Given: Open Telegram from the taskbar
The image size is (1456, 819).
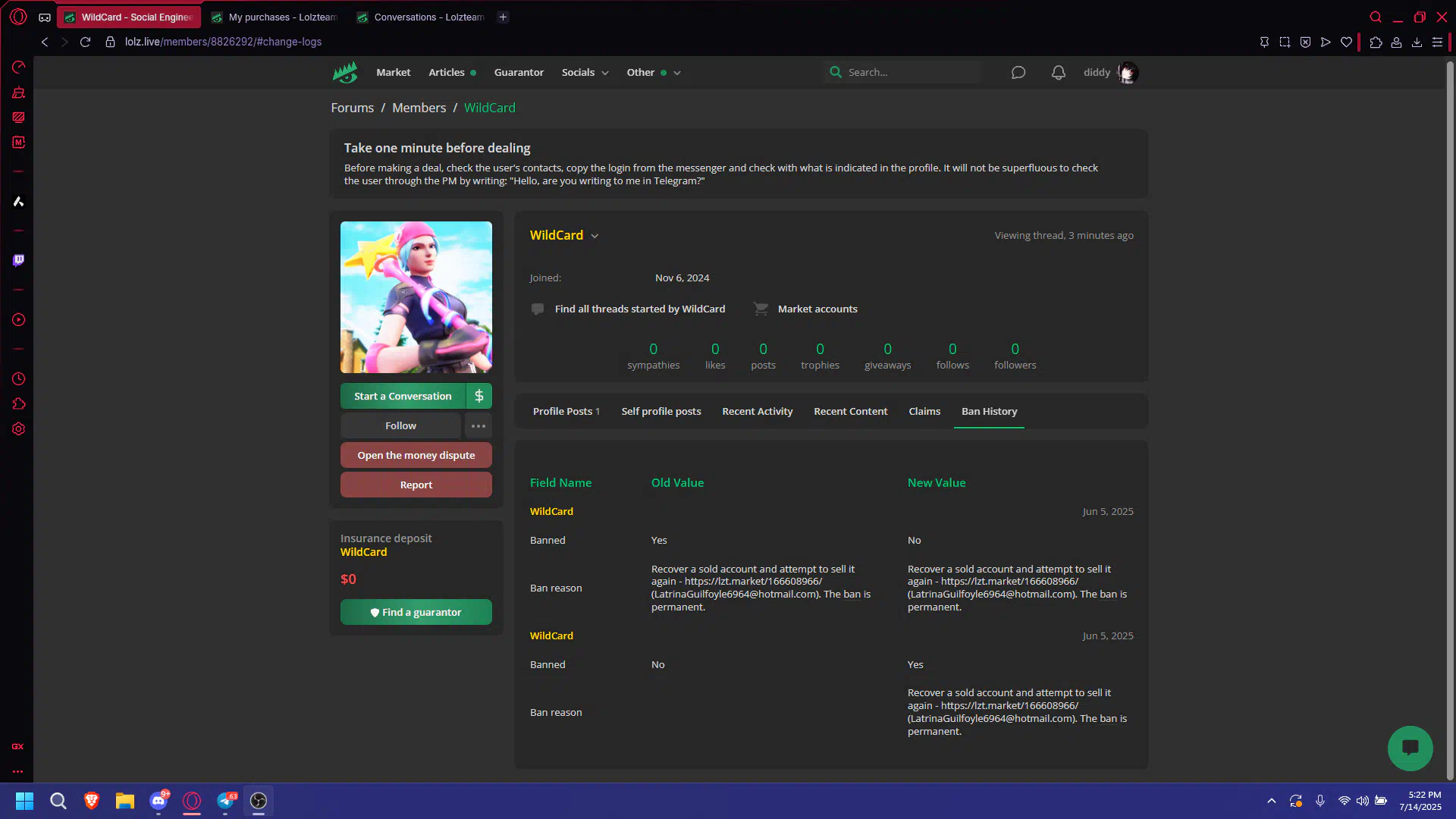Looking at the screenshot, I should [x=225, y=801].
